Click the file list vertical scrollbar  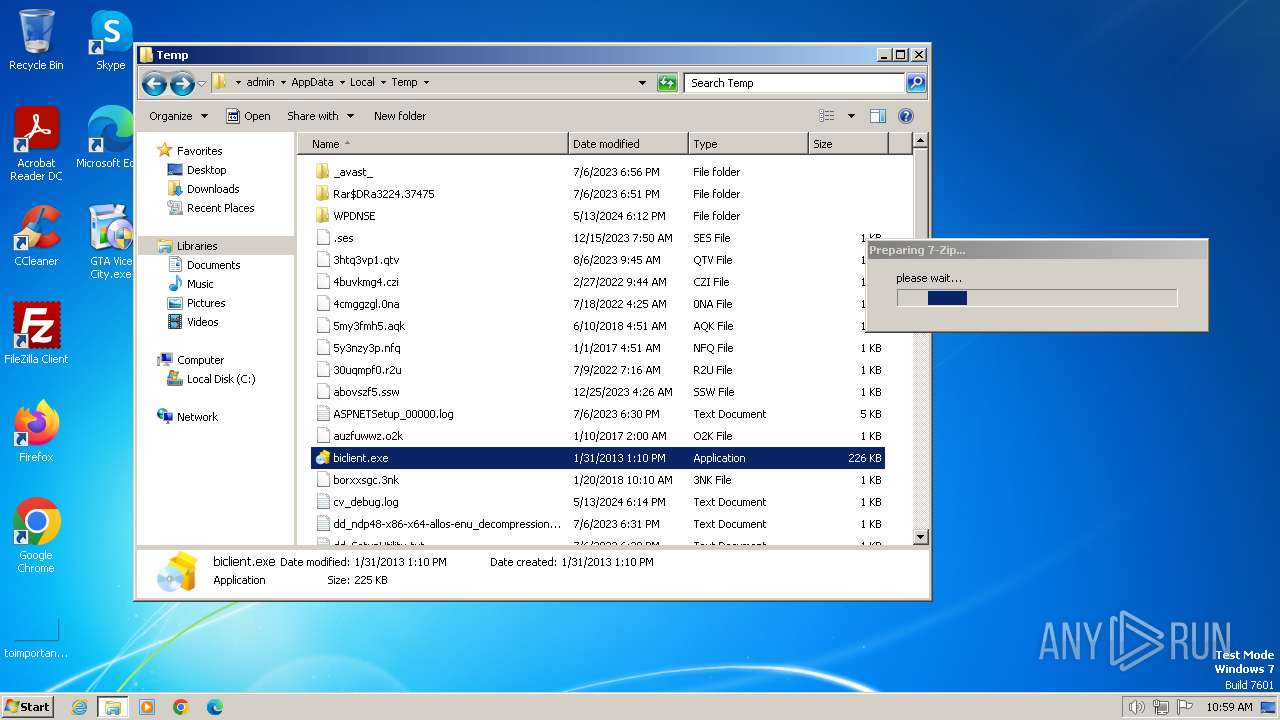point(921,339)
